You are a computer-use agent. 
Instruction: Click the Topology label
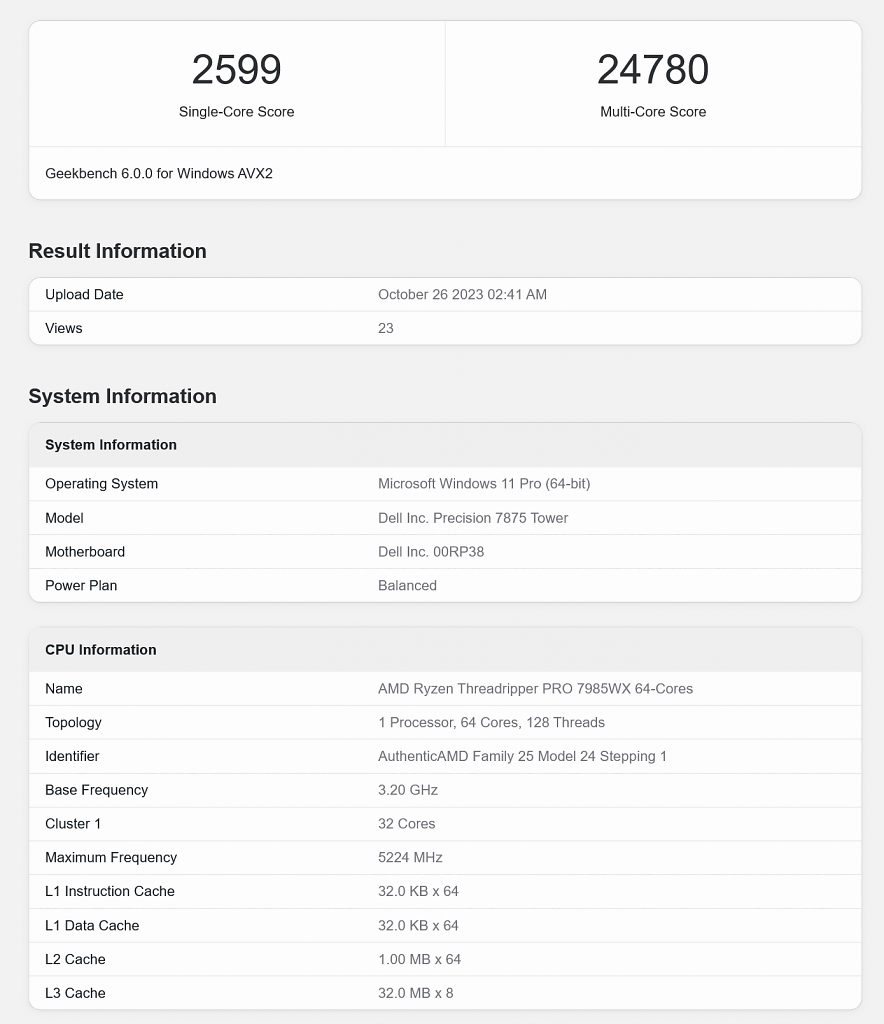point(73,723)
